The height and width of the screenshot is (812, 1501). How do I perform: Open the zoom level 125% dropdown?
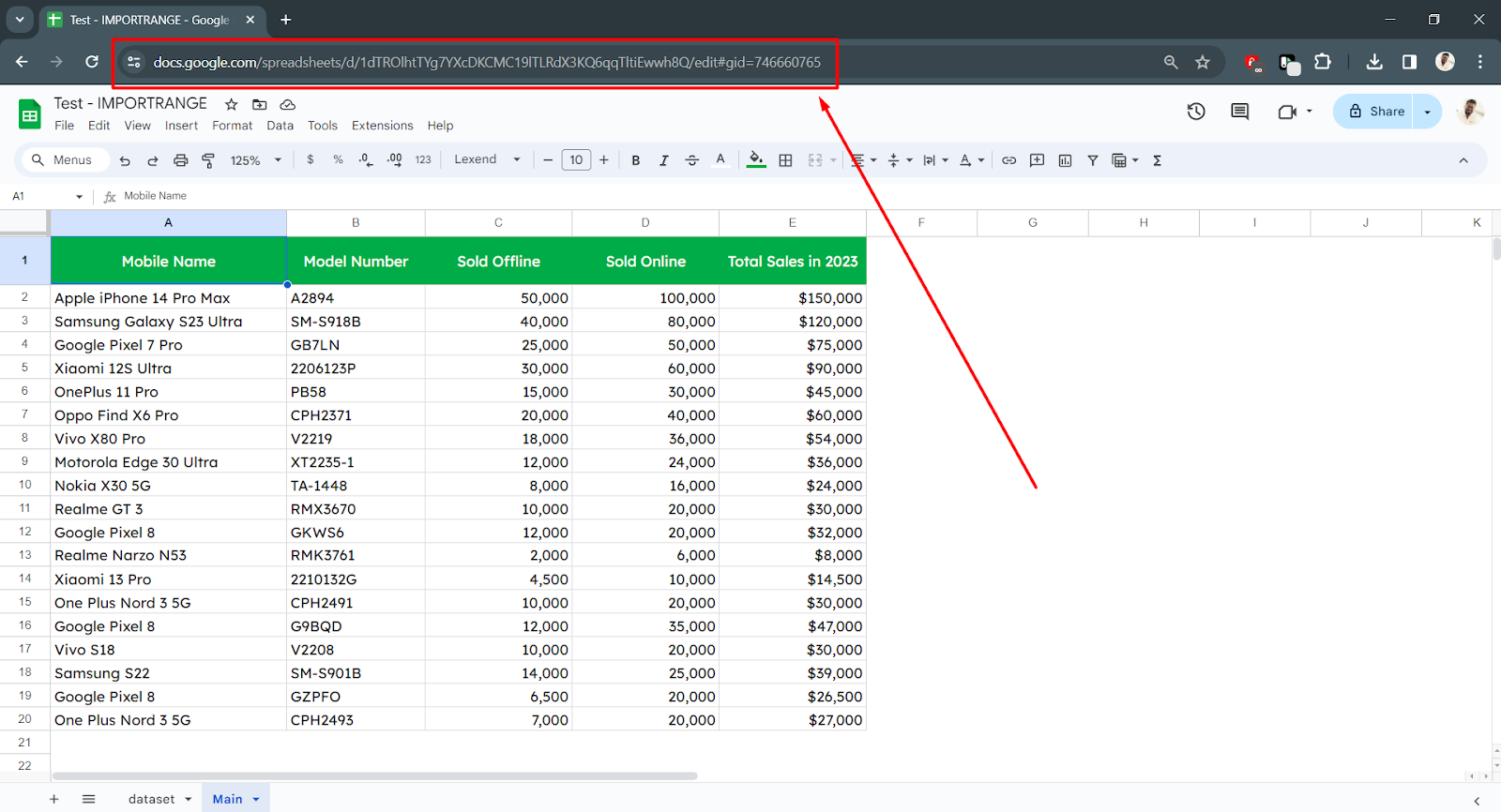255,160
